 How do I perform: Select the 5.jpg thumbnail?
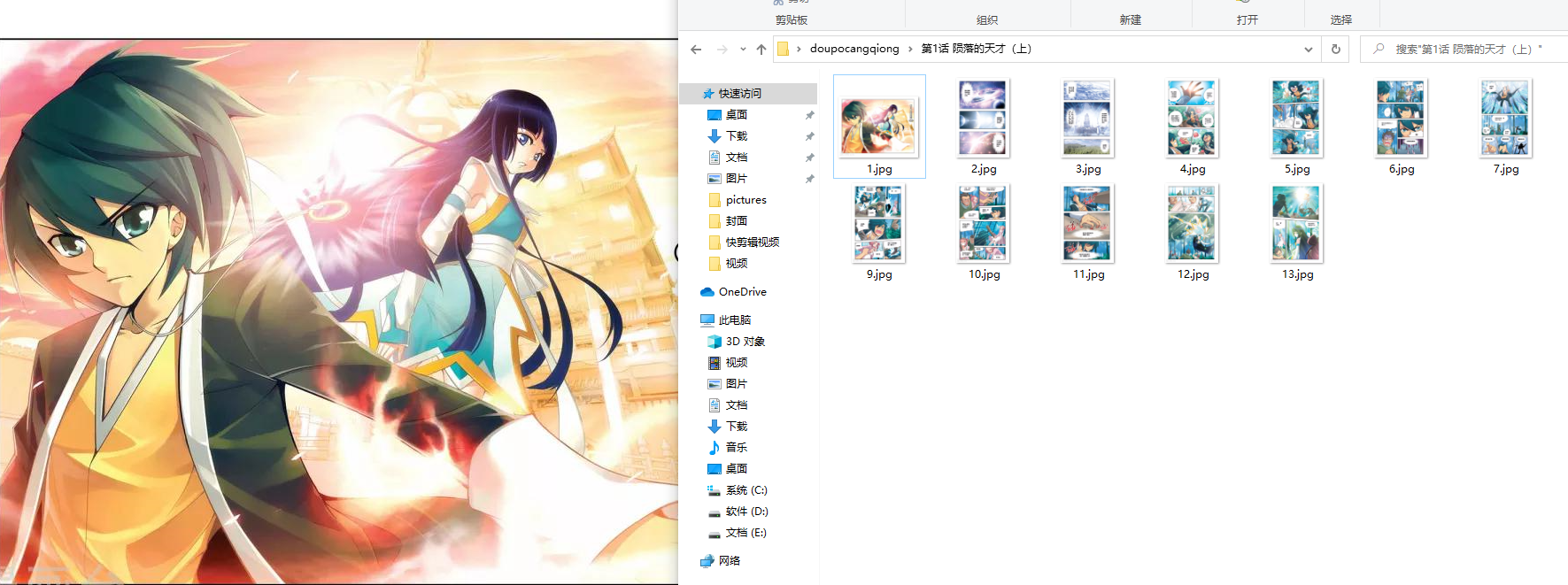coord(1297,119)
